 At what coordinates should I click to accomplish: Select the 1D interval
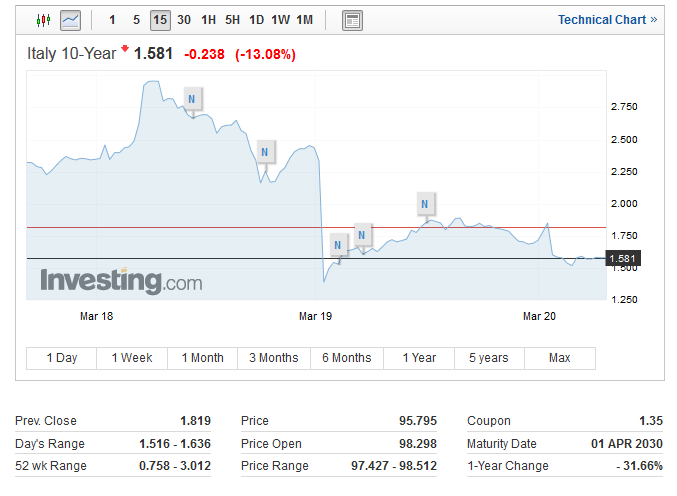(256, 20)
